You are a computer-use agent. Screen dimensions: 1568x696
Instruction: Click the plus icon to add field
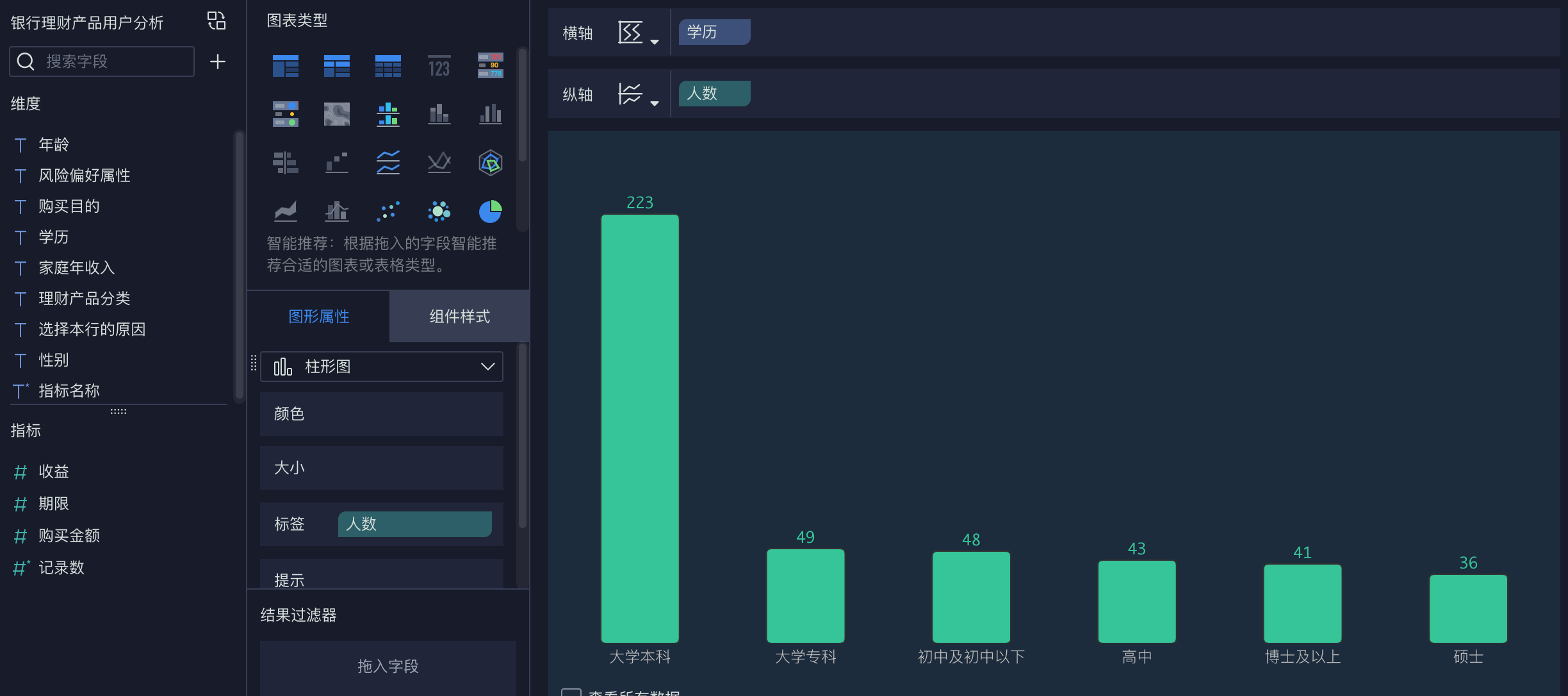point(218,62)
